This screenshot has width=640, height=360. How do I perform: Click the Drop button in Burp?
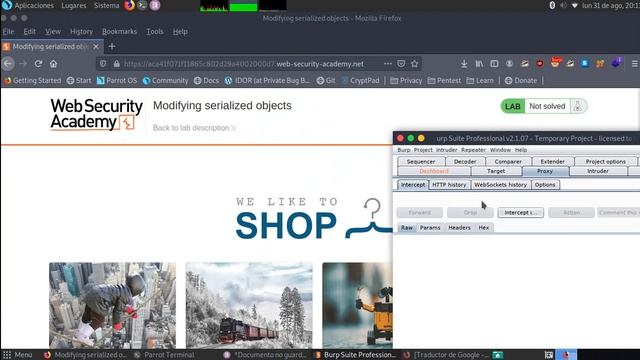point(470,213)
